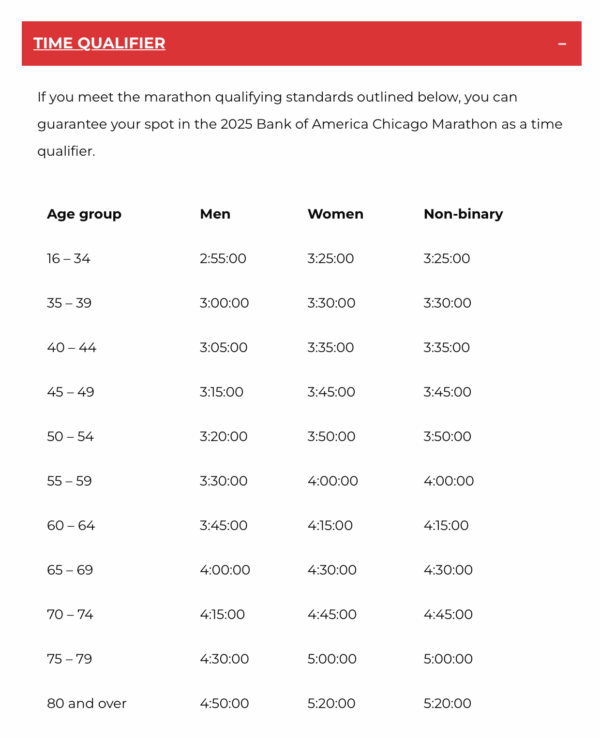Click Non-binary 3:50:00 time for 50 – 54

447,436
